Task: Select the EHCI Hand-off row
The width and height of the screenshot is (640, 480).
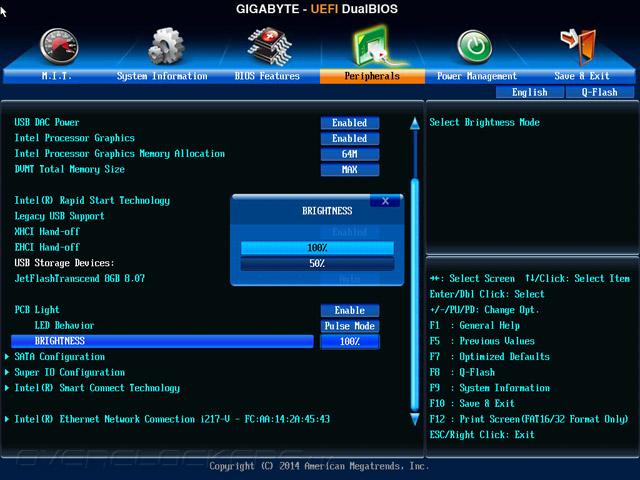Action: pos(47,247)
